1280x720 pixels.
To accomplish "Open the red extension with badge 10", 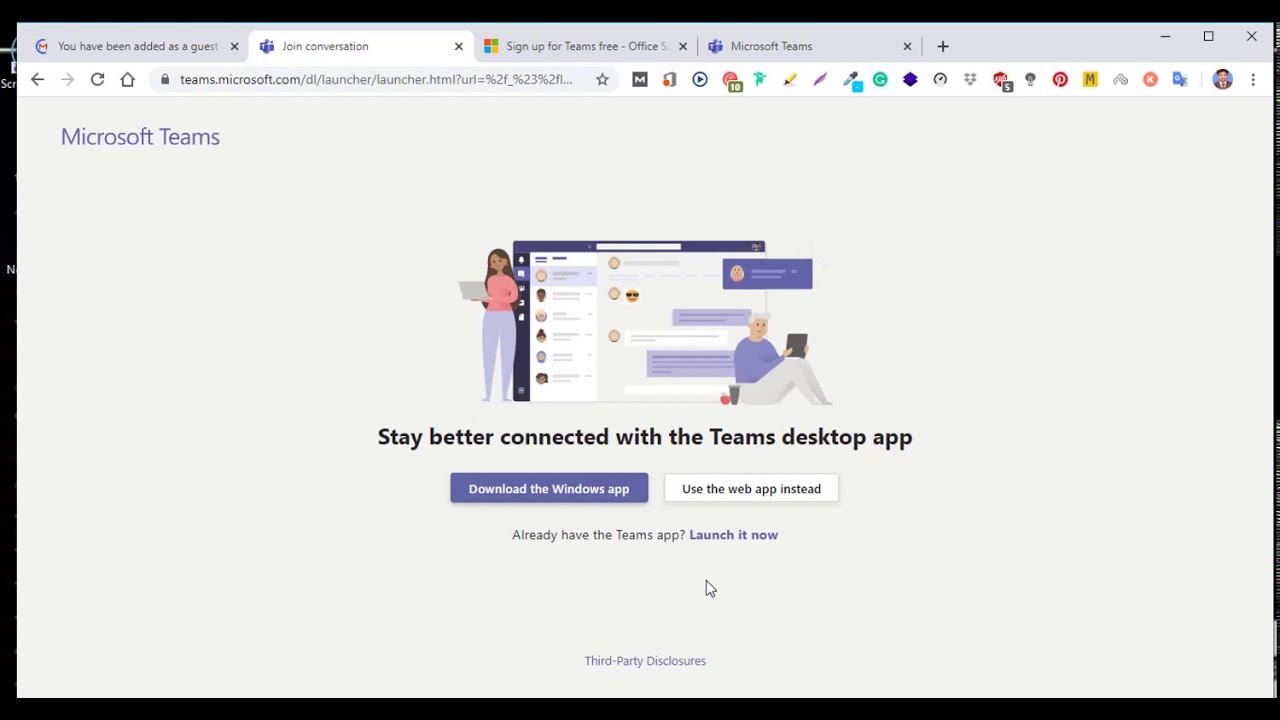I will pos(731,81).
